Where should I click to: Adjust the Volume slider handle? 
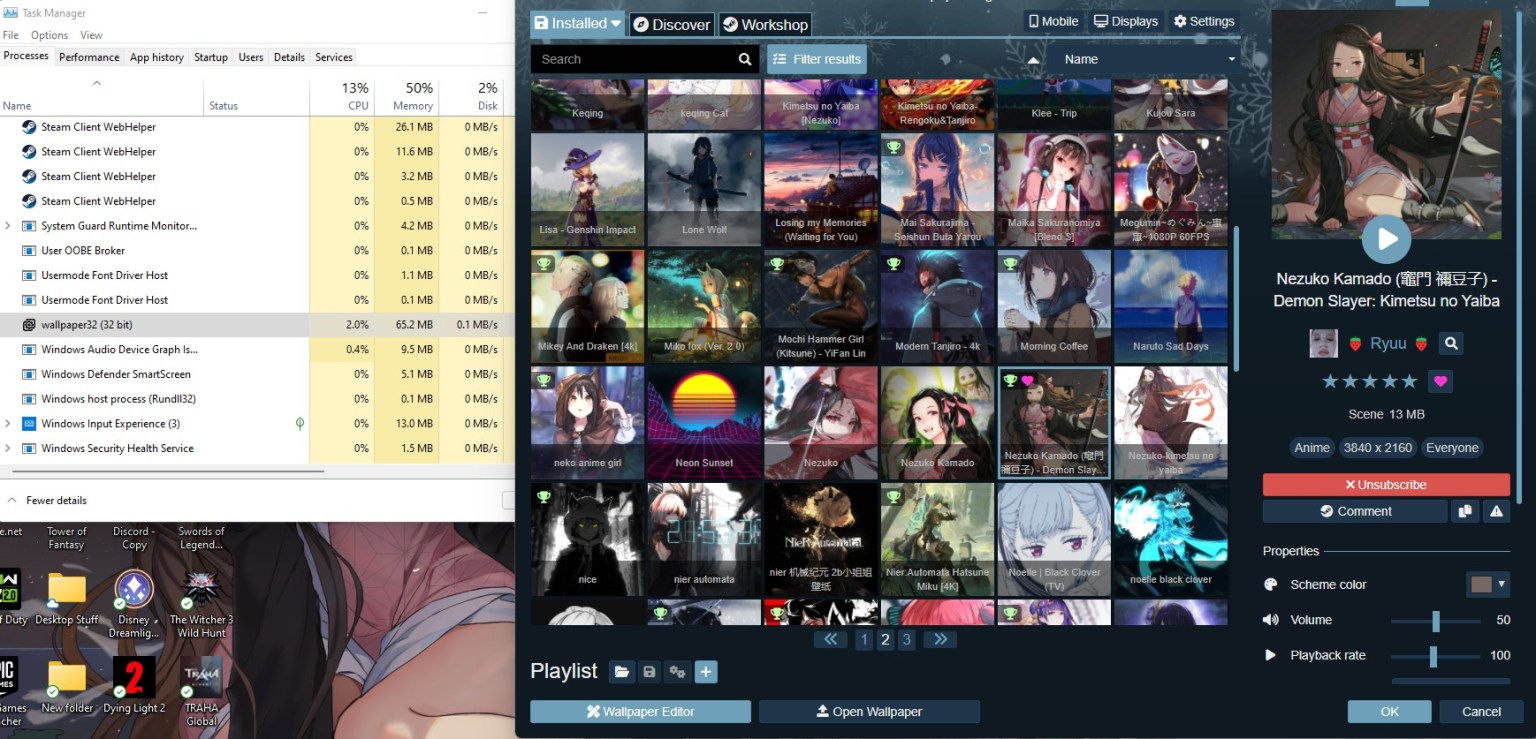[x=1436, y=620]
